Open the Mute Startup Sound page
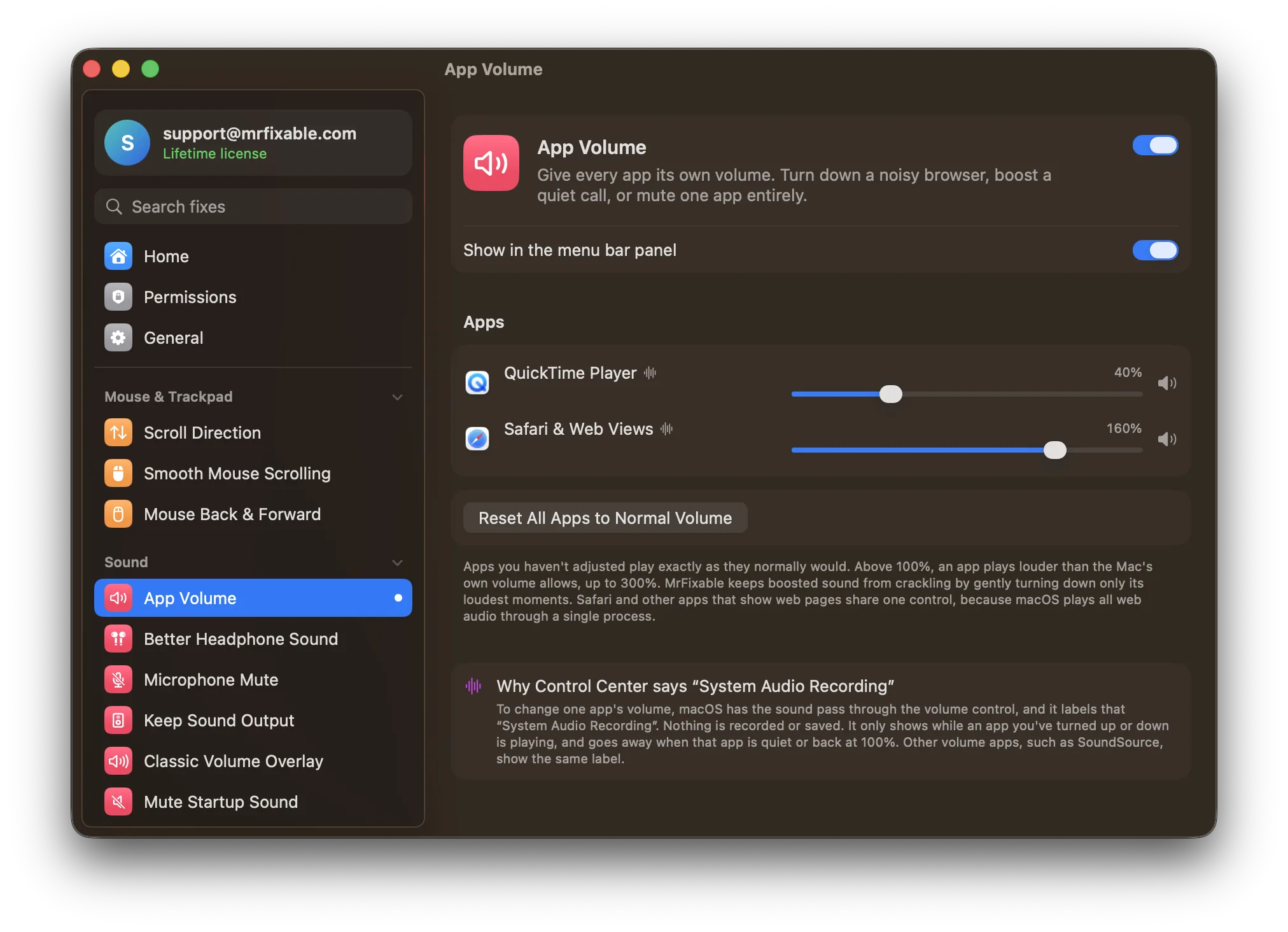The image size is (1288, 932). (x=253, y=801)
